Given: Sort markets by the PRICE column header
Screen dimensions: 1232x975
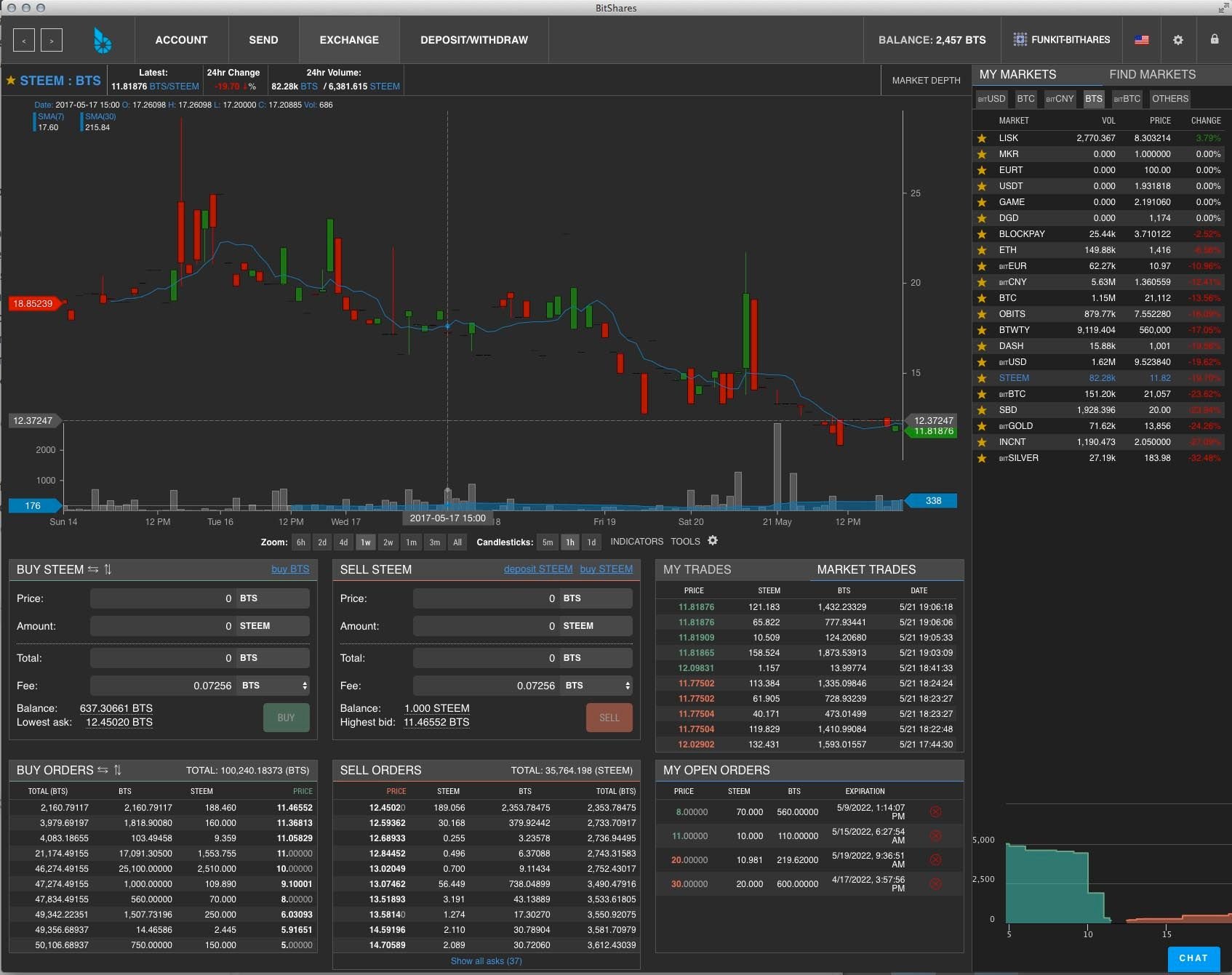Looking at the screenshot, I should [x=1160, y=121].
